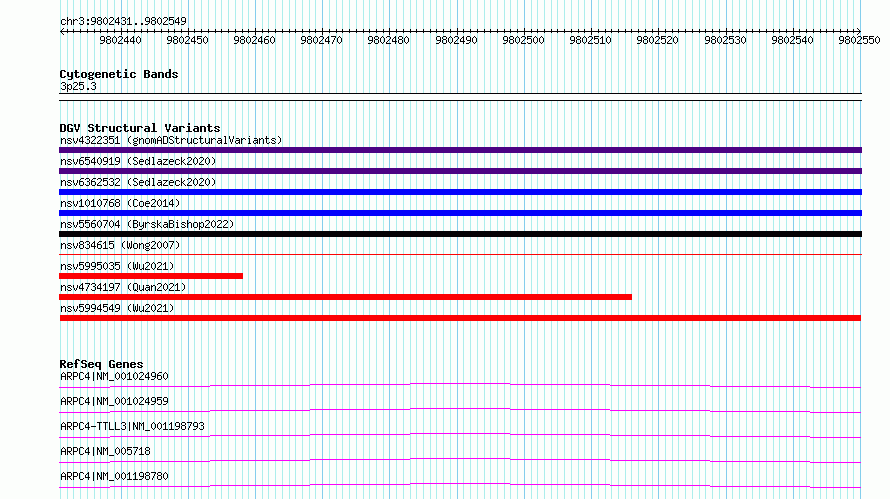Click ruler position label 9802530
Image resolution: width=890 pixels, height=499 pixels.
coord(725,40)
